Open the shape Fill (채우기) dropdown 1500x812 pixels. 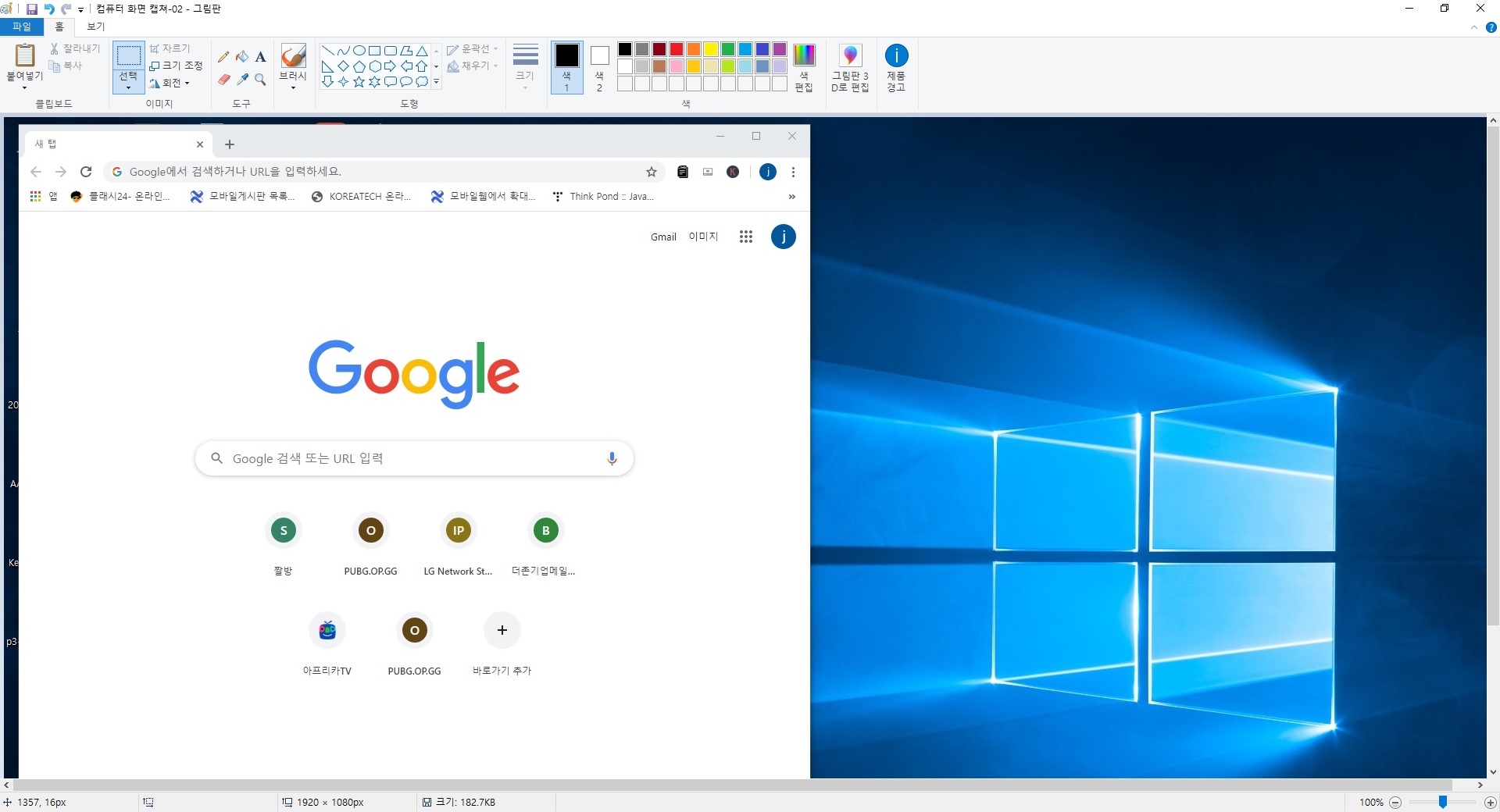[472, 66]
